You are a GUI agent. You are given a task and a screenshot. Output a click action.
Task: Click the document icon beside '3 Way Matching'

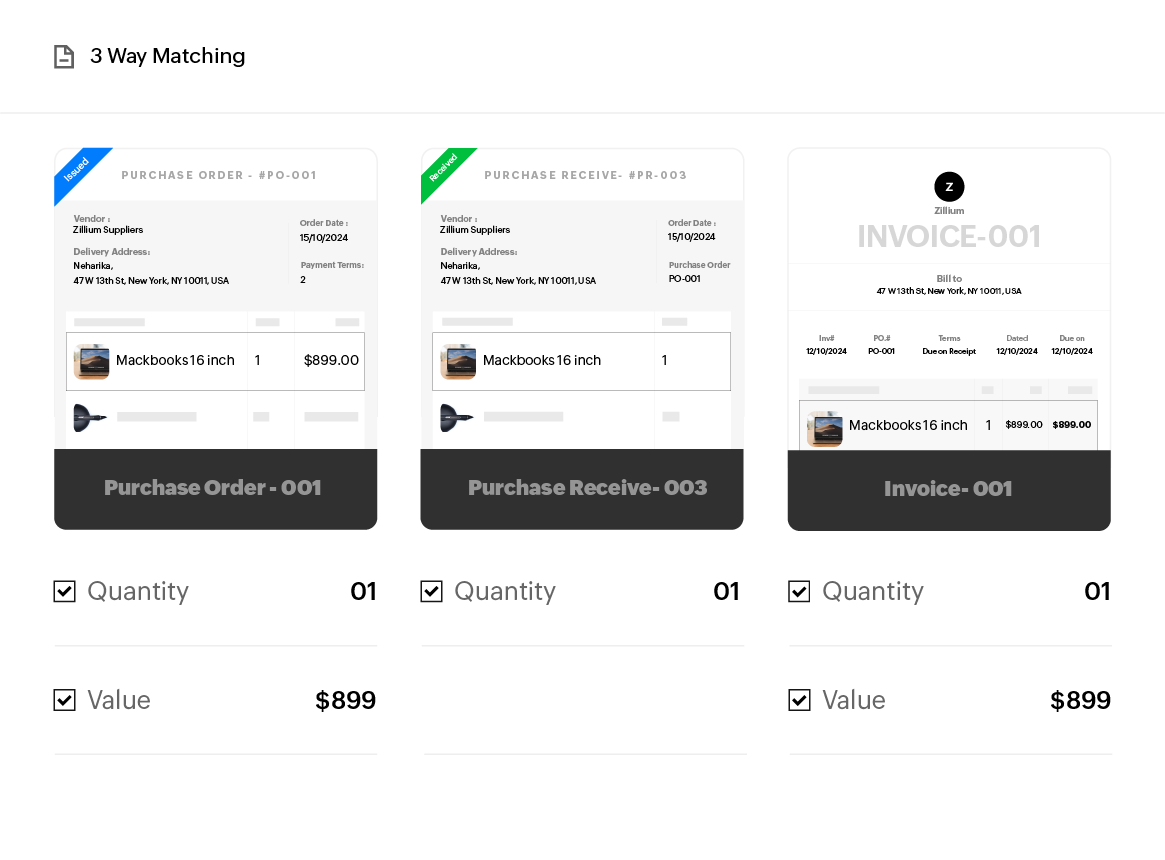click(64, 57)
